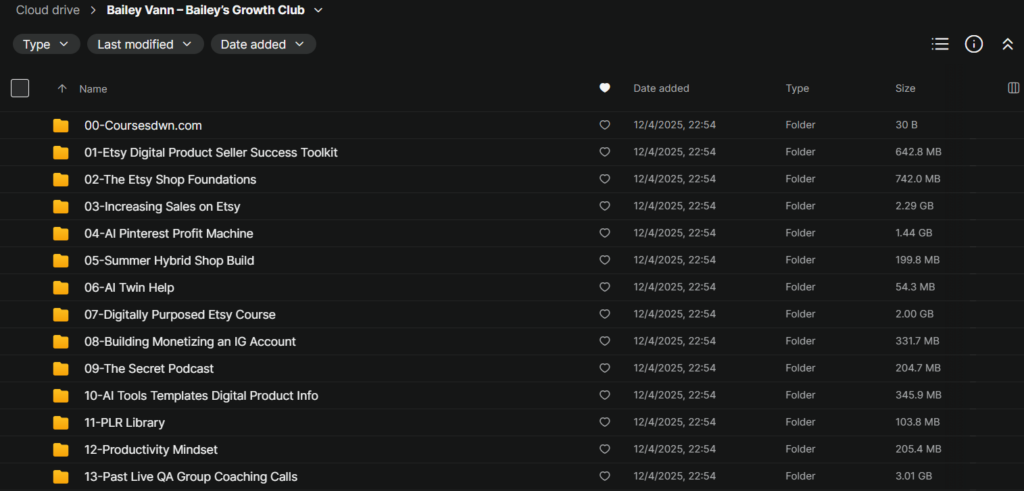This screenshot has height=491, width=1024.
Task: Favorite the 09-The Secret Podcast folder
Action: click(x=604, y=368)
